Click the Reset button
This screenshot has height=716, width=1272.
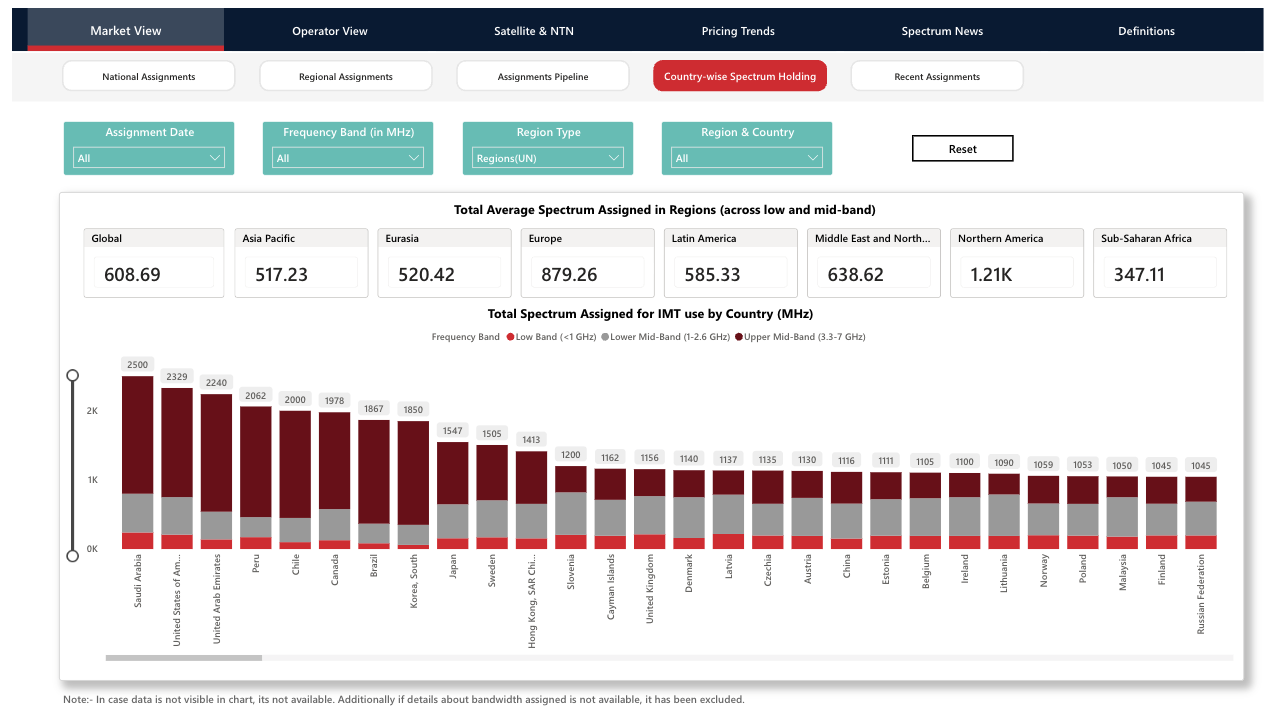click(963, 149)
